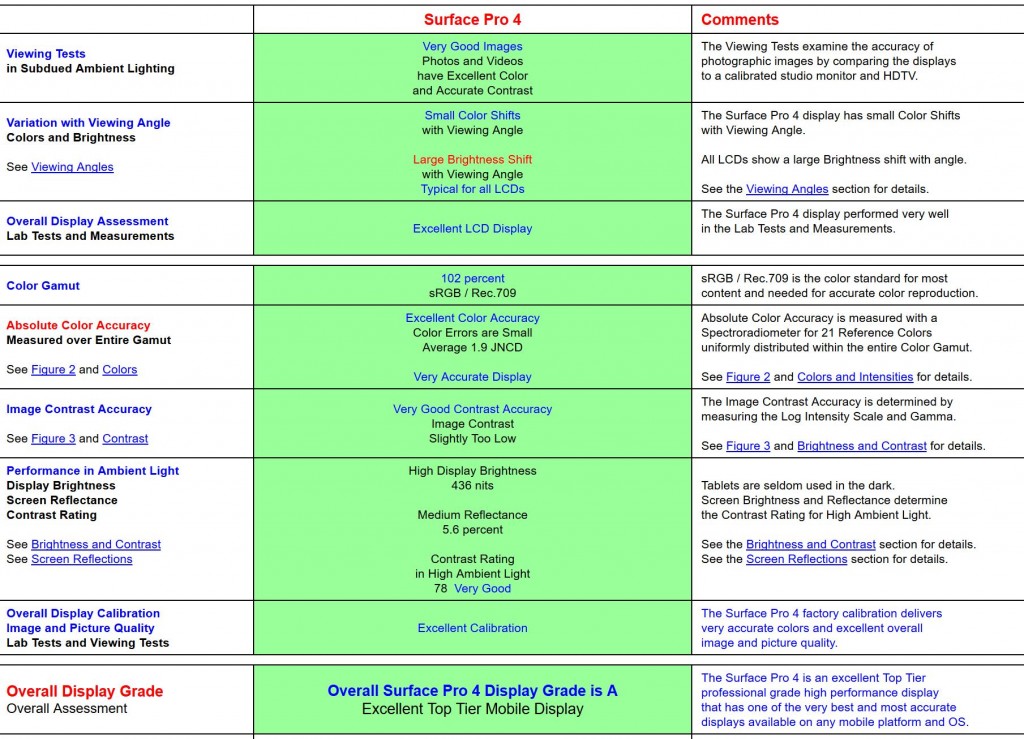Open Screen Reflections link in left column
Image resolution: width=1024 pixels, height=739 pixels.
click(82, 559)
